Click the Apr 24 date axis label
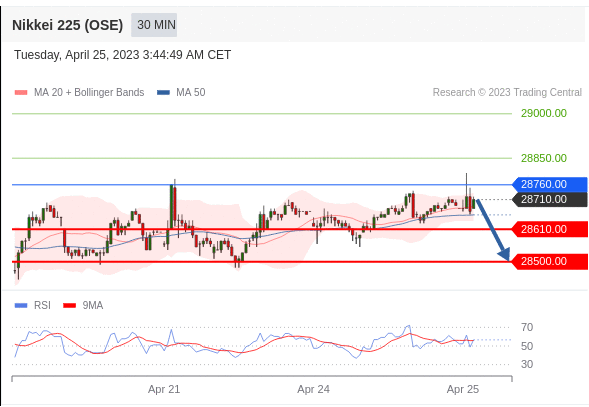This screenshot has width=589, height=407. tap(314, 389)
